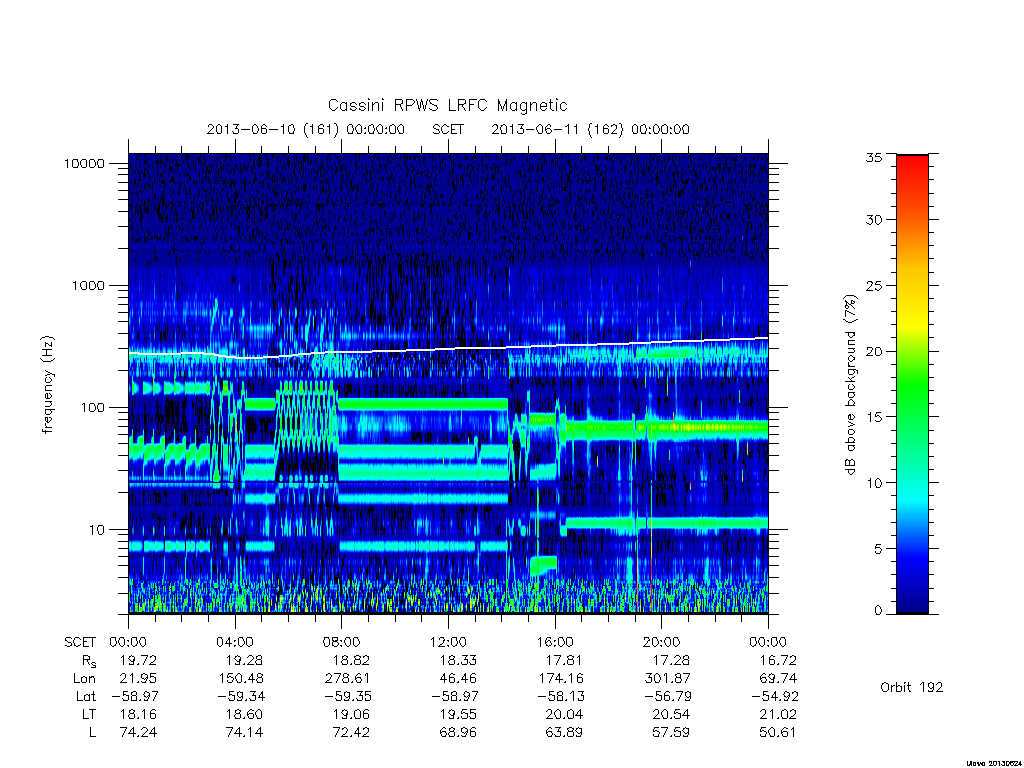Viewport: 1024px width, 768px height.
Task: Click the Lon value 150.48
Action: point(241,679)
